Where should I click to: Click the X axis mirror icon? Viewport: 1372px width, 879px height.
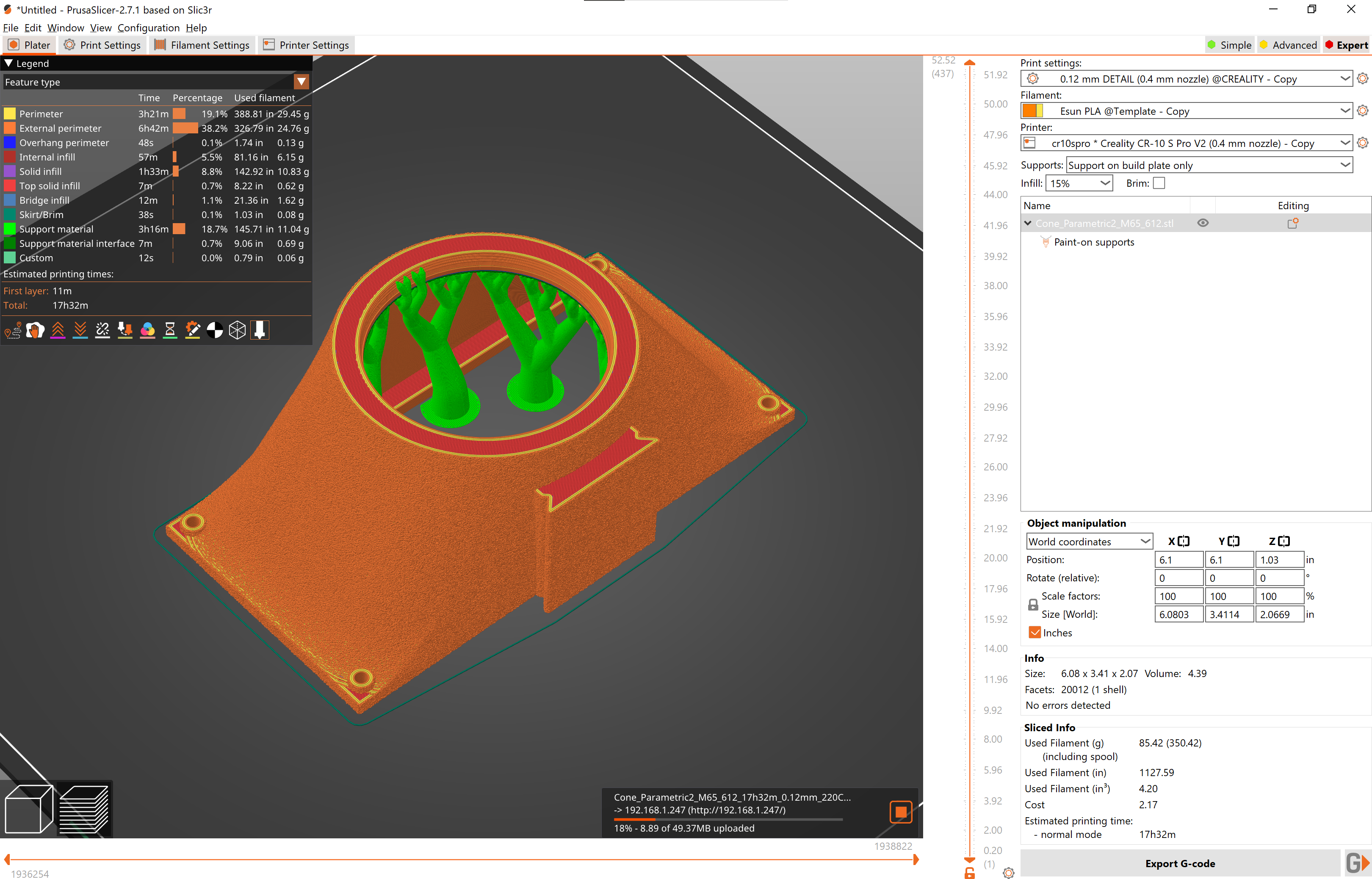pyautogui.click(x=1184, y=541)
